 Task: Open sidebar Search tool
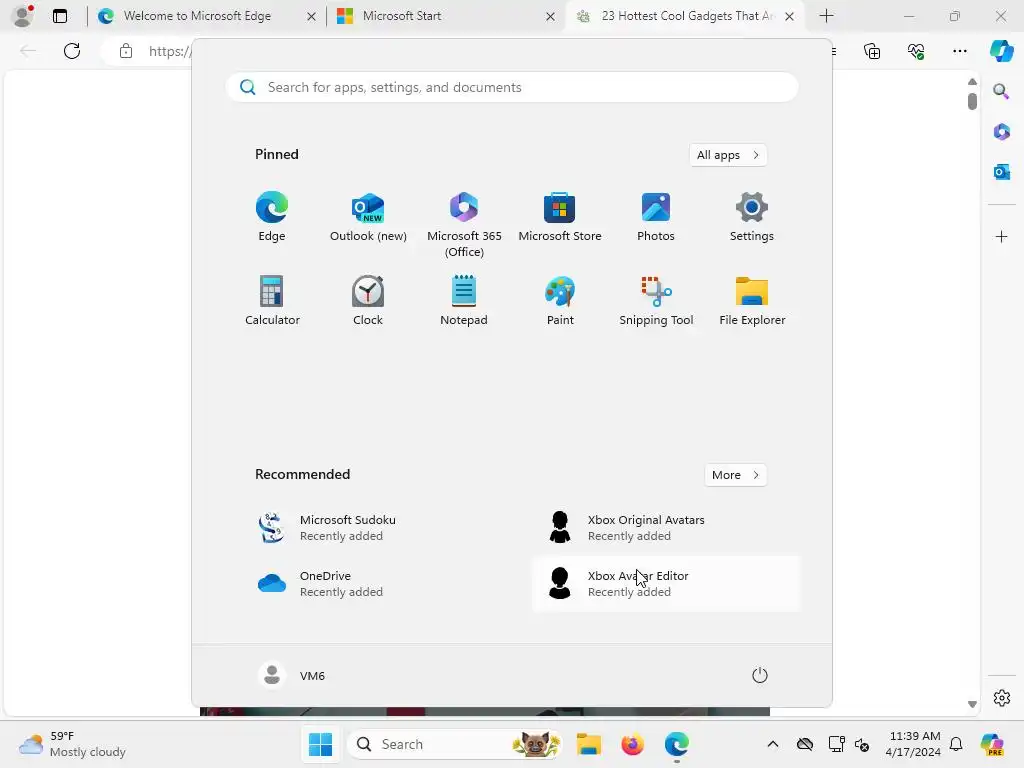(x=1001, y=91)
